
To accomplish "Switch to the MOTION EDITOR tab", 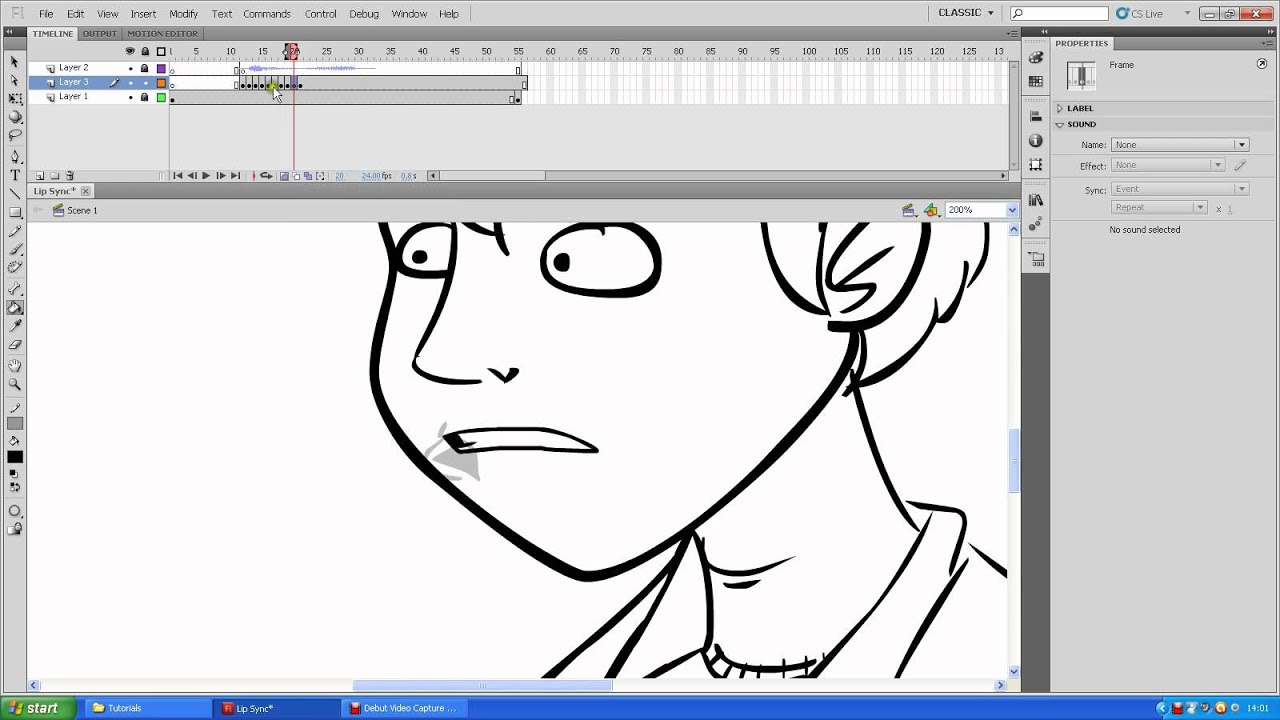I will 162,34.
